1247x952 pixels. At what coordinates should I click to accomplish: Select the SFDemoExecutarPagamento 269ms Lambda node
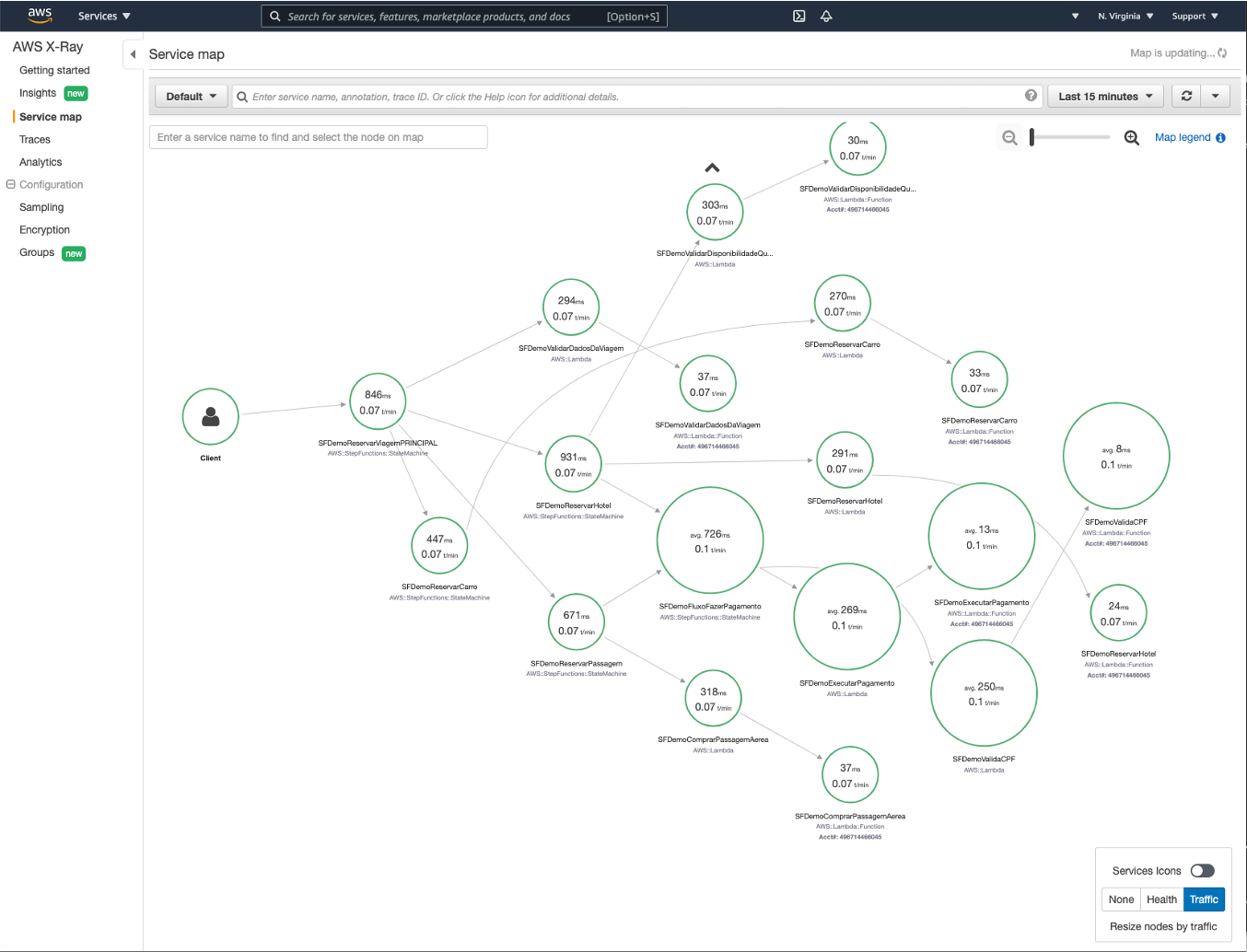847,617
